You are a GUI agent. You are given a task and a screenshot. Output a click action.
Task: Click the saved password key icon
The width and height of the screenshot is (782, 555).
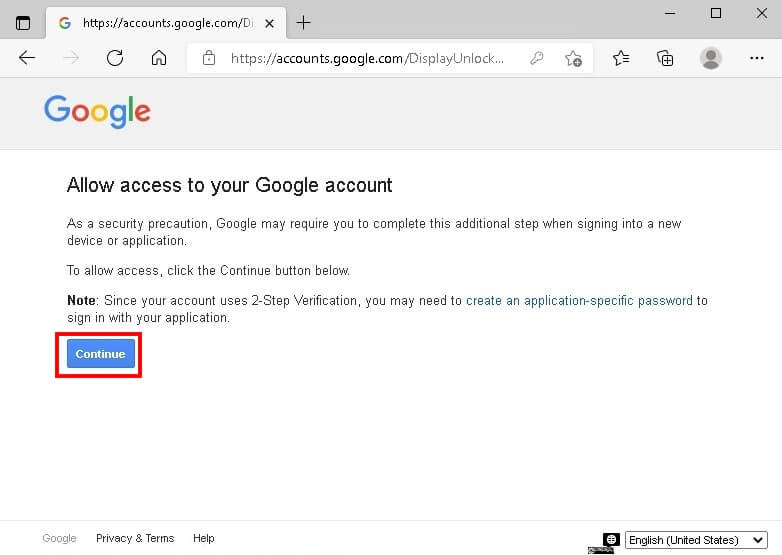(x=537, y=58)
